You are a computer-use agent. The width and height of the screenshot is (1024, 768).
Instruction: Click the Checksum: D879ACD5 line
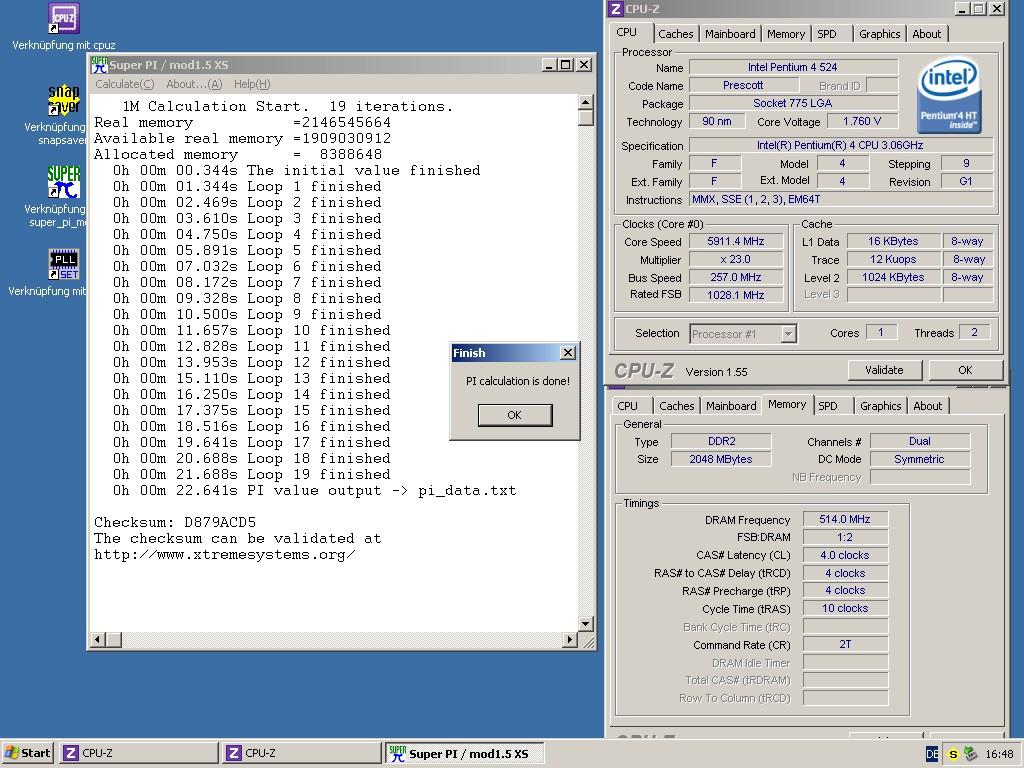coord(175,522)
